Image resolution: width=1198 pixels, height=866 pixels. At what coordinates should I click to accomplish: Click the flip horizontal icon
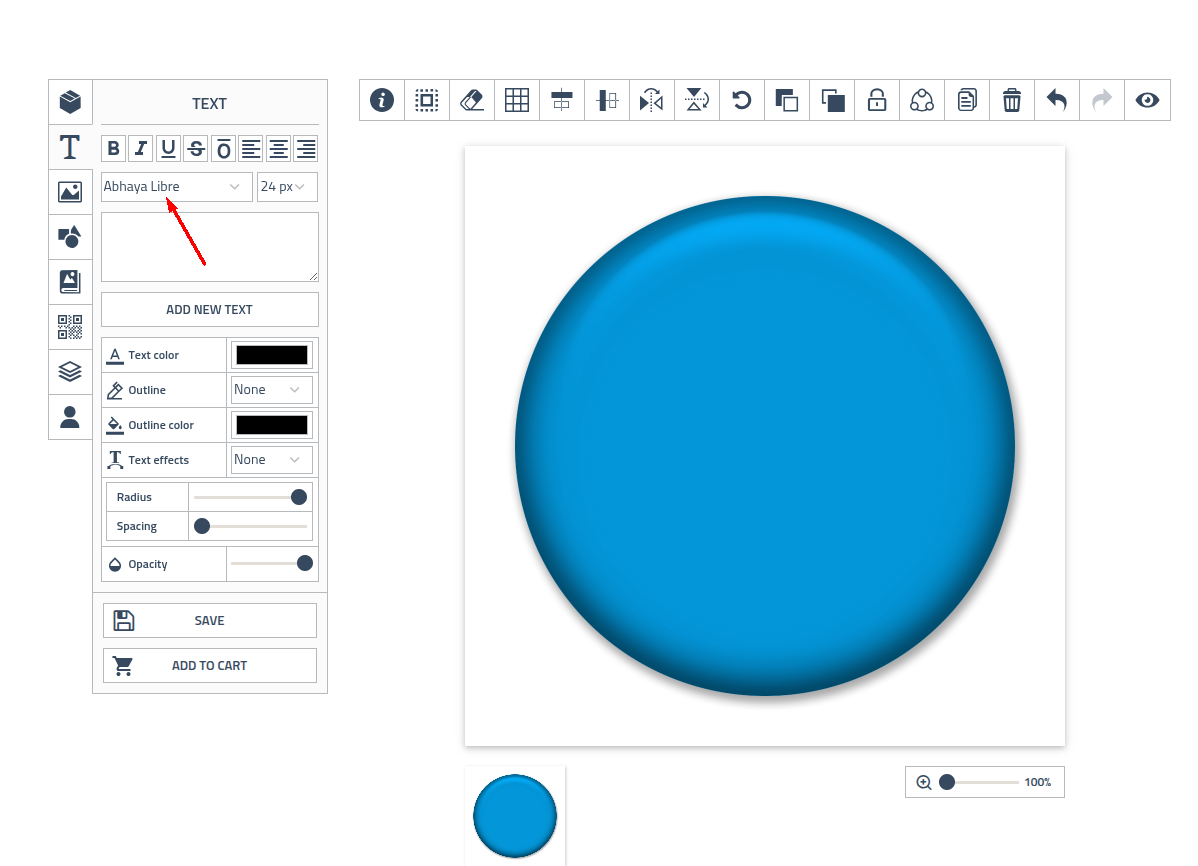point(652,100)
